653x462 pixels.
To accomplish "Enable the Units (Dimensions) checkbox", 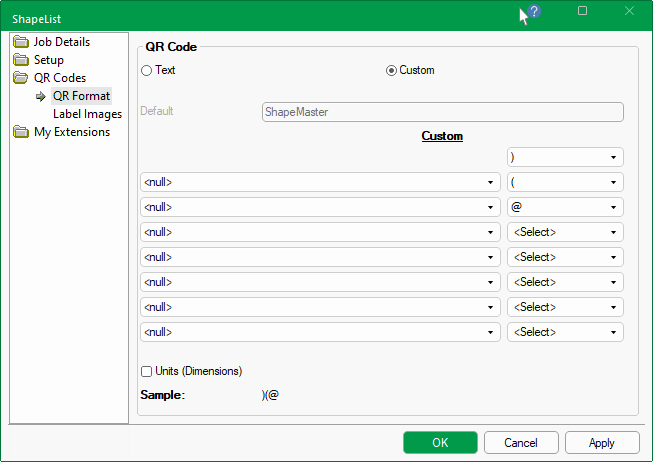I will [147, 371].
